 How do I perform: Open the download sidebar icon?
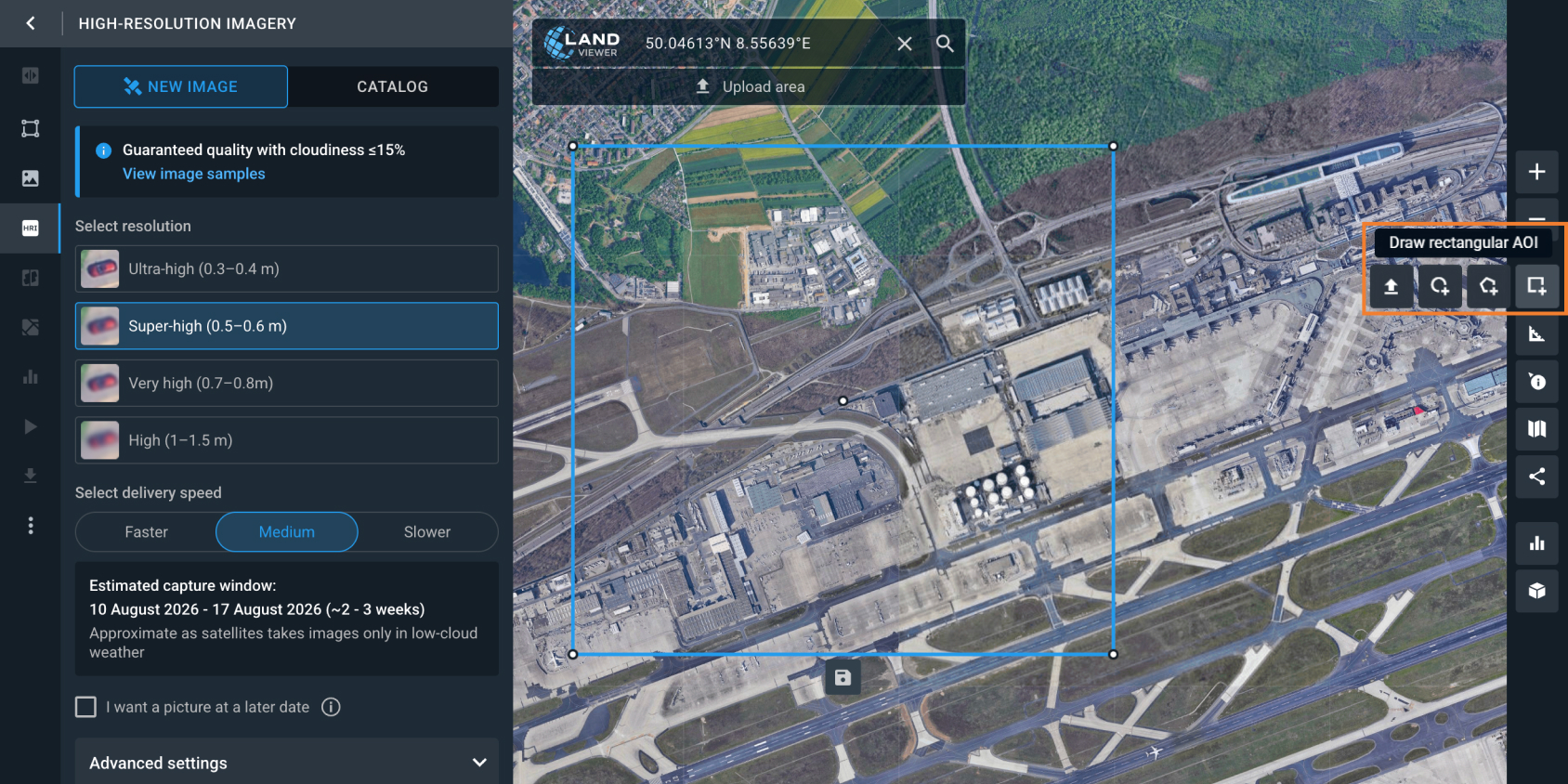tap(31, 476)
